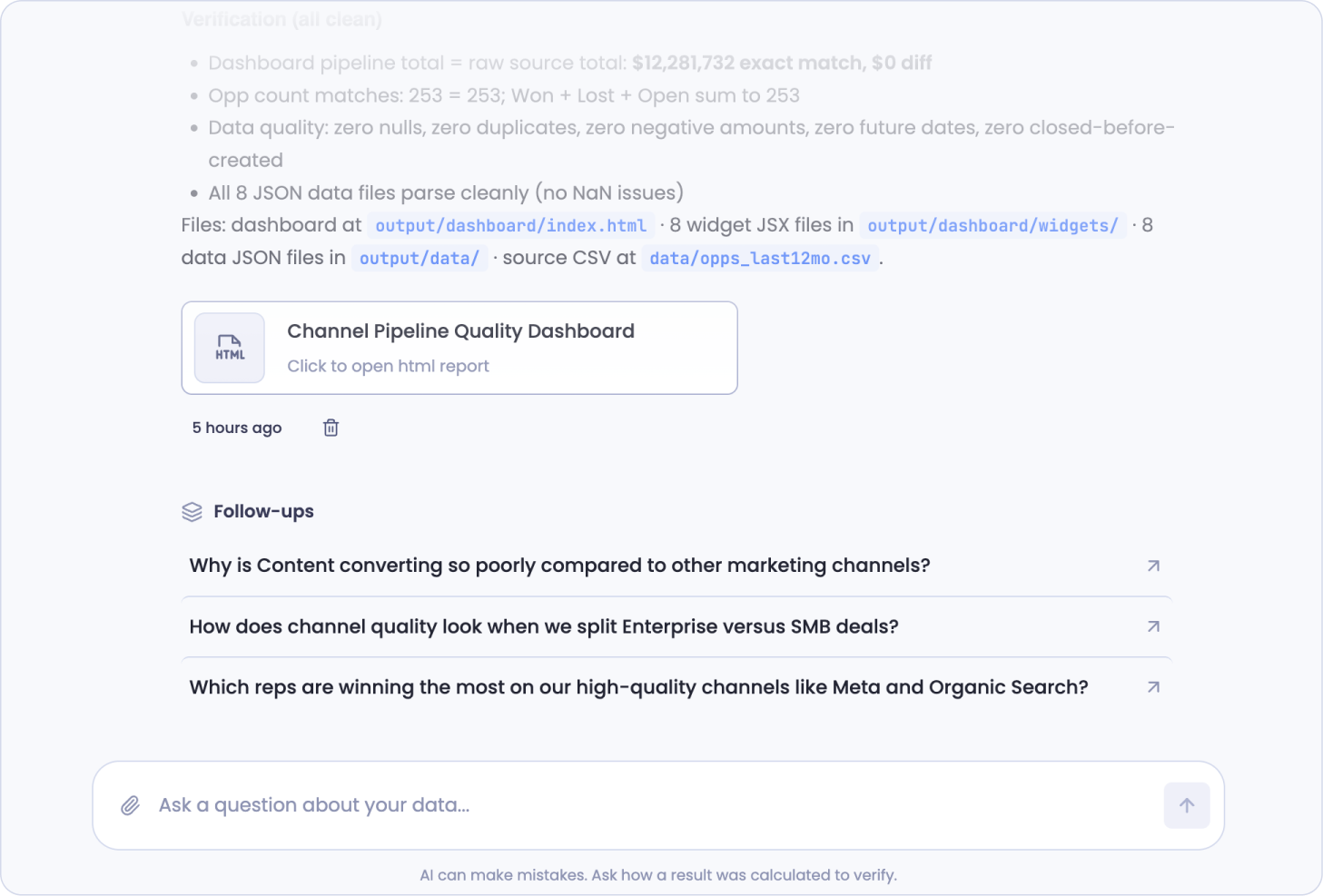Click the send arrow button

(x=1187, y=805)
